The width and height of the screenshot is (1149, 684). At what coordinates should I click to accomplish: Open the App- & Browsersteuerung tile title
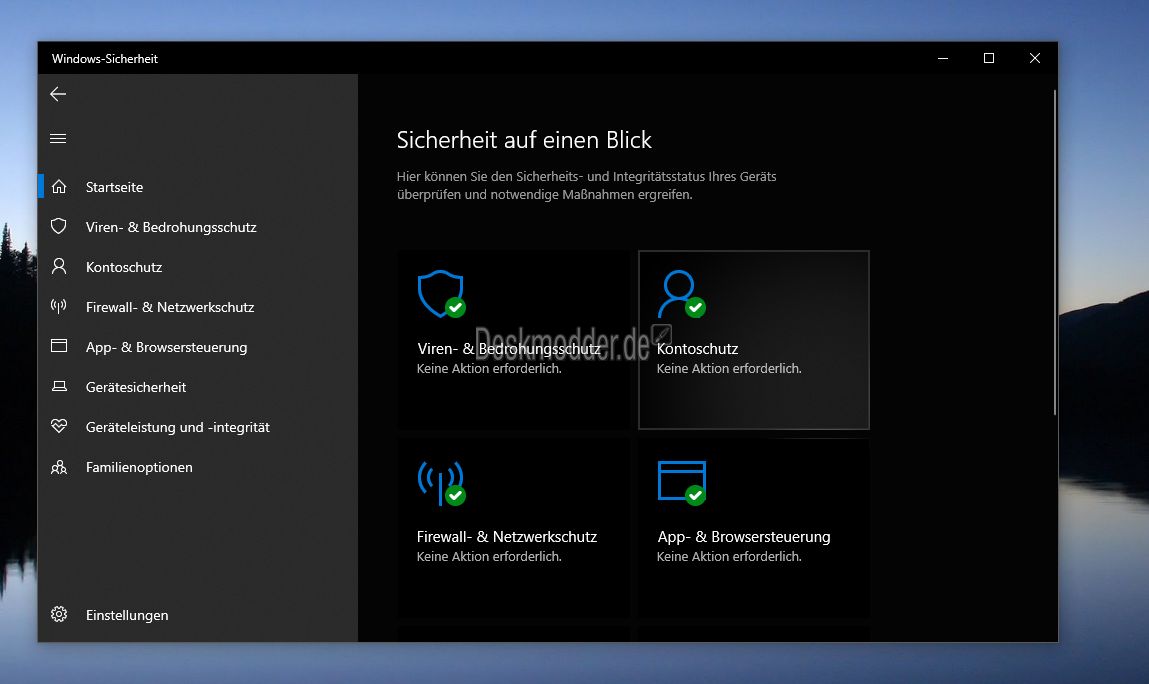[744, 537]
